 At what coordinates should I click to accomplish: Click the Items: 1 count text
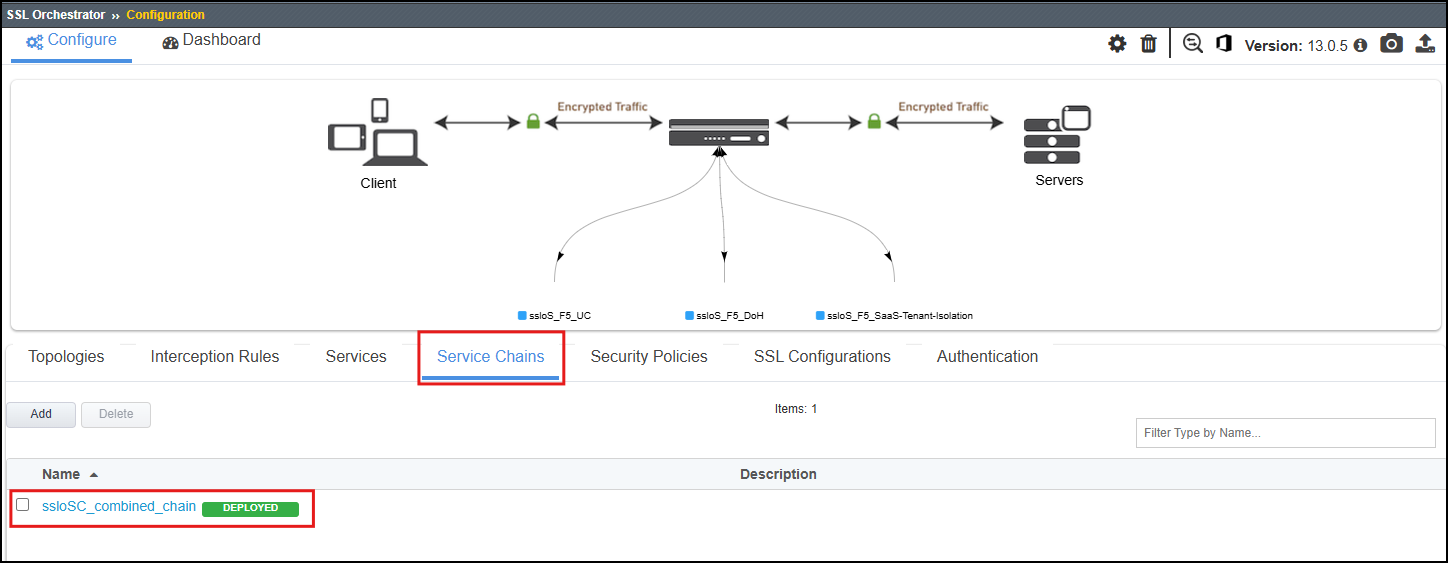click(796, 409)
